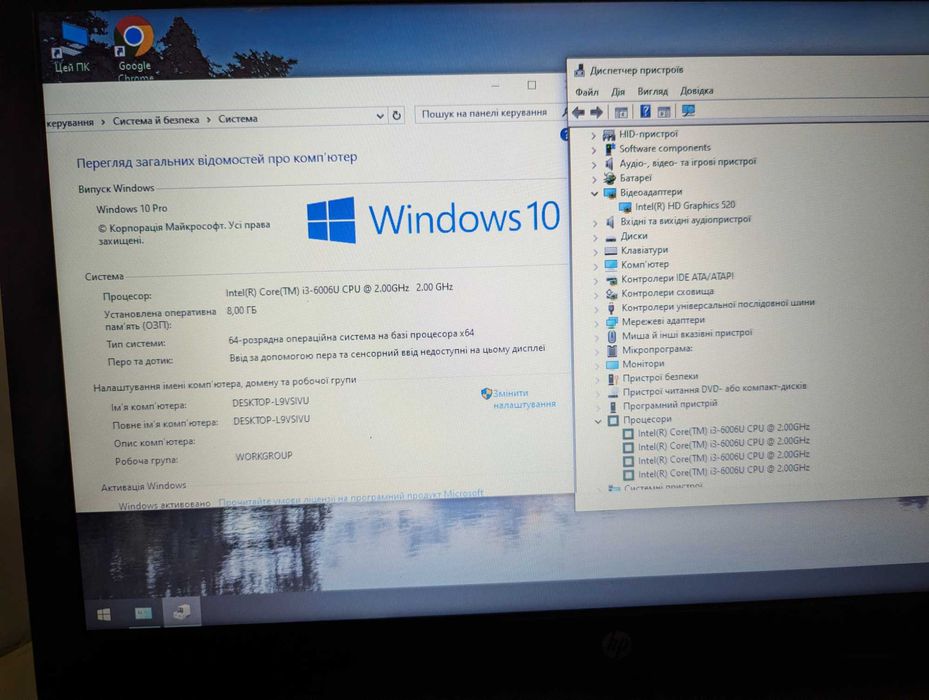Click the Device Manager taskbar button
Image resolution: width=929 pixels, height=700 pixels.
[182, 612]
